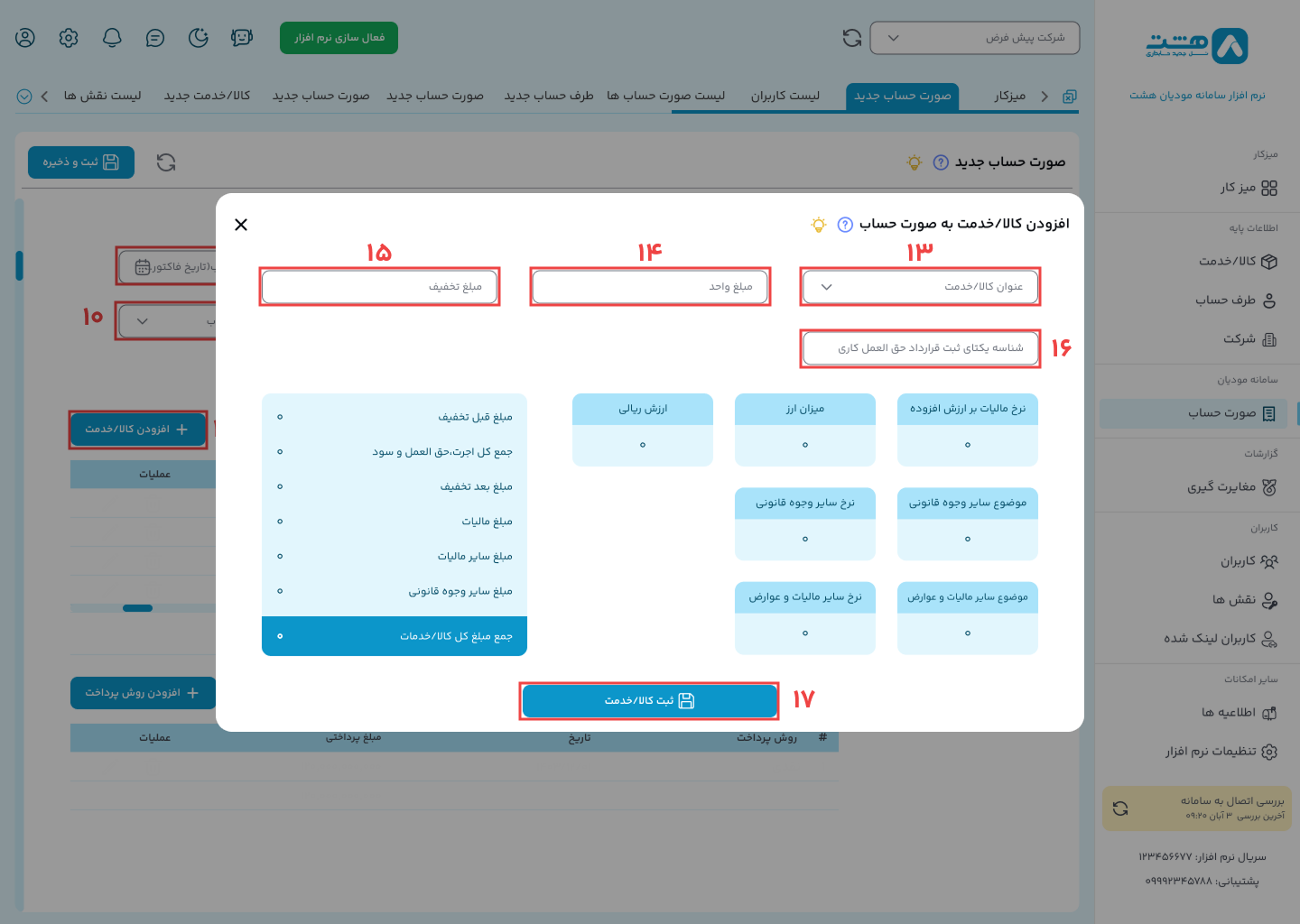1300x924 pixels.
Task: Toggle dark mode moon icon
Action: pos(199,38)
